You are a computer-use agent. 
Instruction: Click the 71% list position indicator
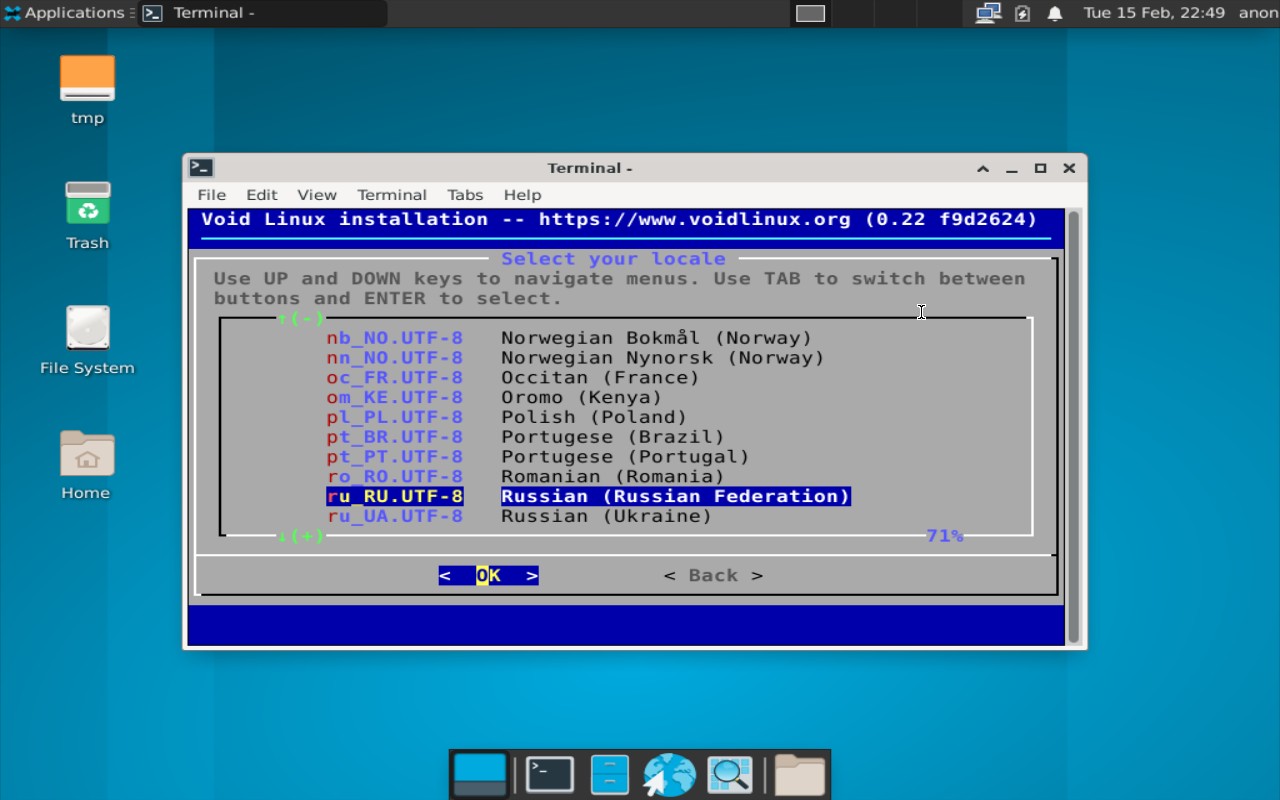[945, 536]
